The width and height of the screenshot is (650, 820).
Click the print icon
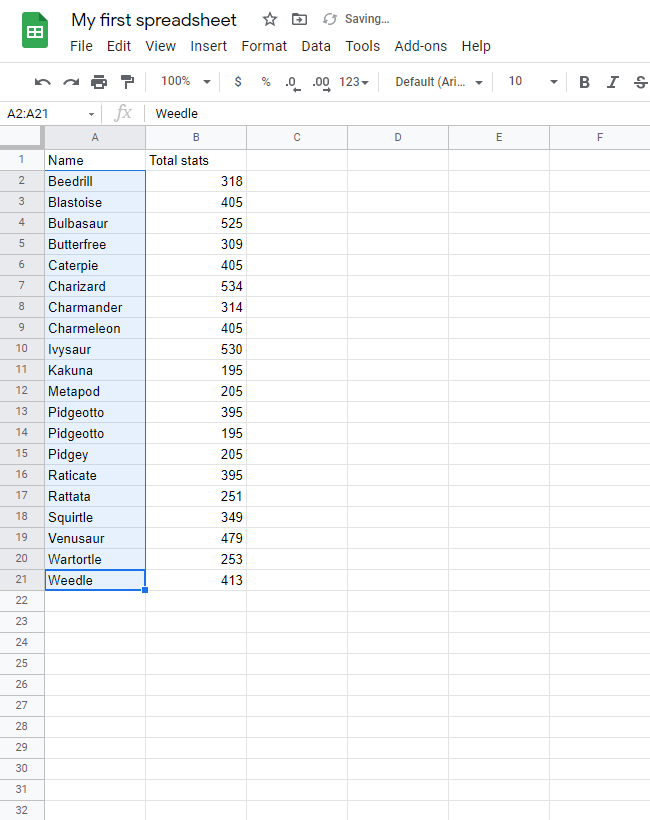click(99, 82)
